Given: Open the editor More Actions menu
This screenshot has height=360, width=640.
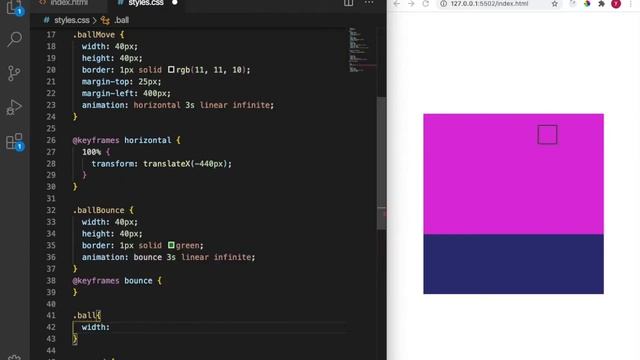Looking at the screenshot, I should tap(369, 3).
